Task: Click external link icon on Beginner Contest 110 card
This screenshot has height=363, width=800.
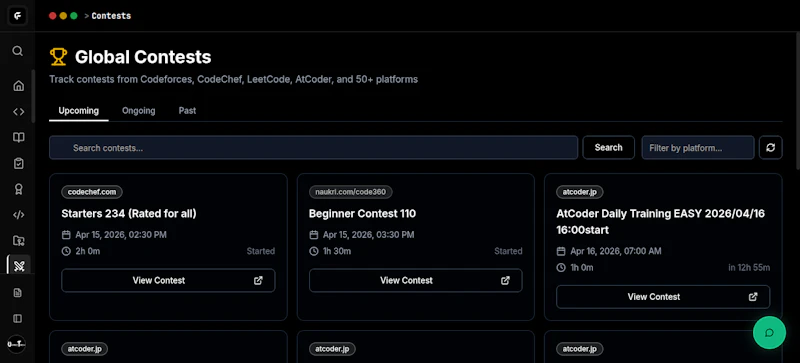Action: point(505,280)
